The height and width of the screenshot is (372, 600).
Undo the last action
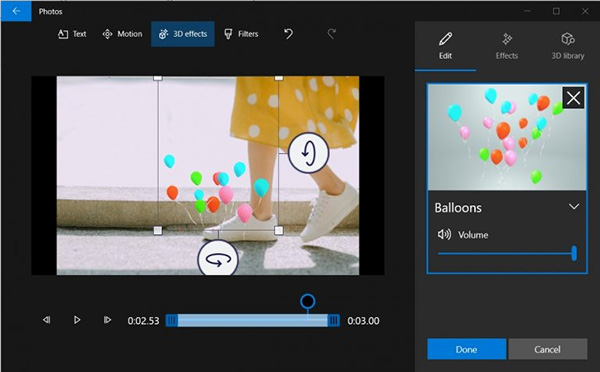click(289, 34)
